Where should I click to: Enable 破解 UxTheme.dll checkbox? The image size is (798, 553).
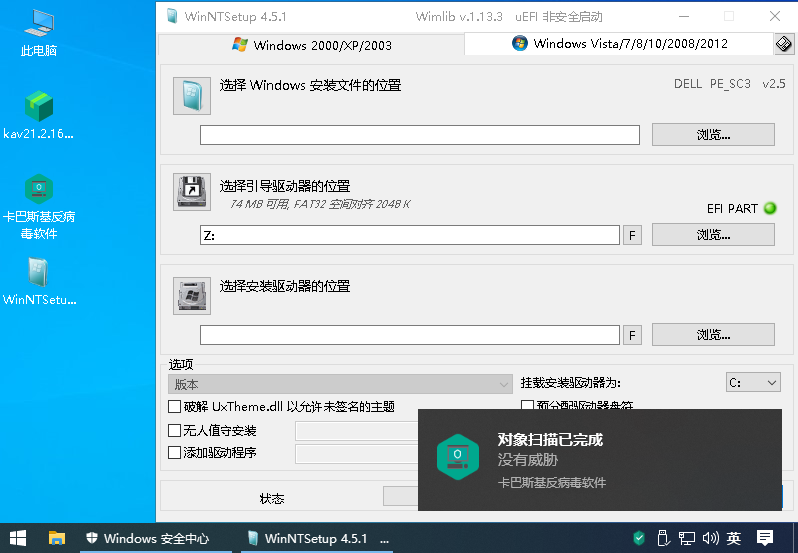tap(174, 406)
